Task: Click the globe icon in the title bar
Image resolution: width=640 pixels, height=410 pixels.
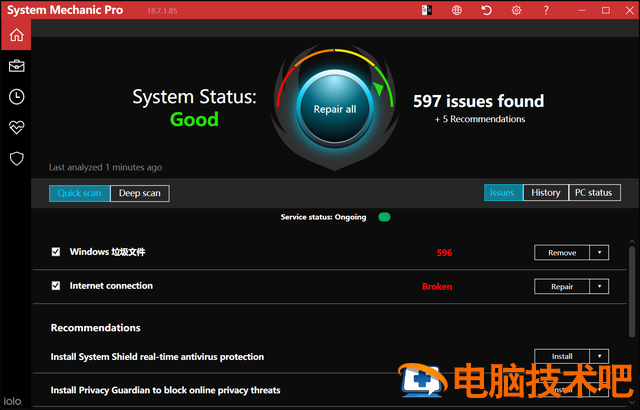Action: click(457, 10)
